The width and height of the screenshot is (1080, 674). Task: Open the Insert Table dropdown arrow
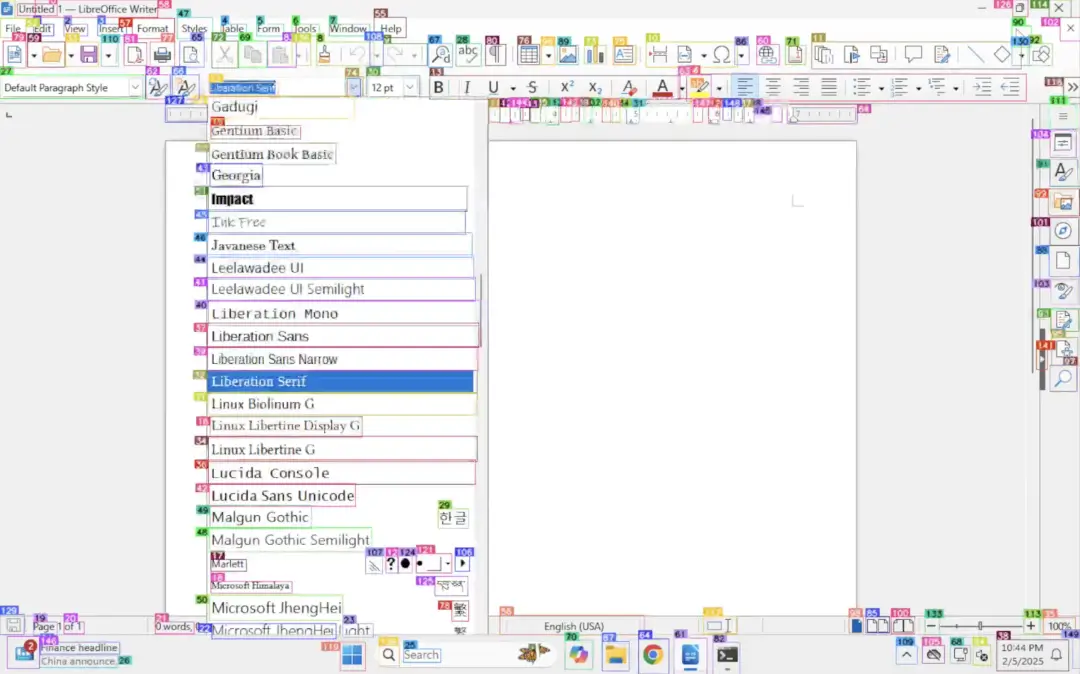548,55
